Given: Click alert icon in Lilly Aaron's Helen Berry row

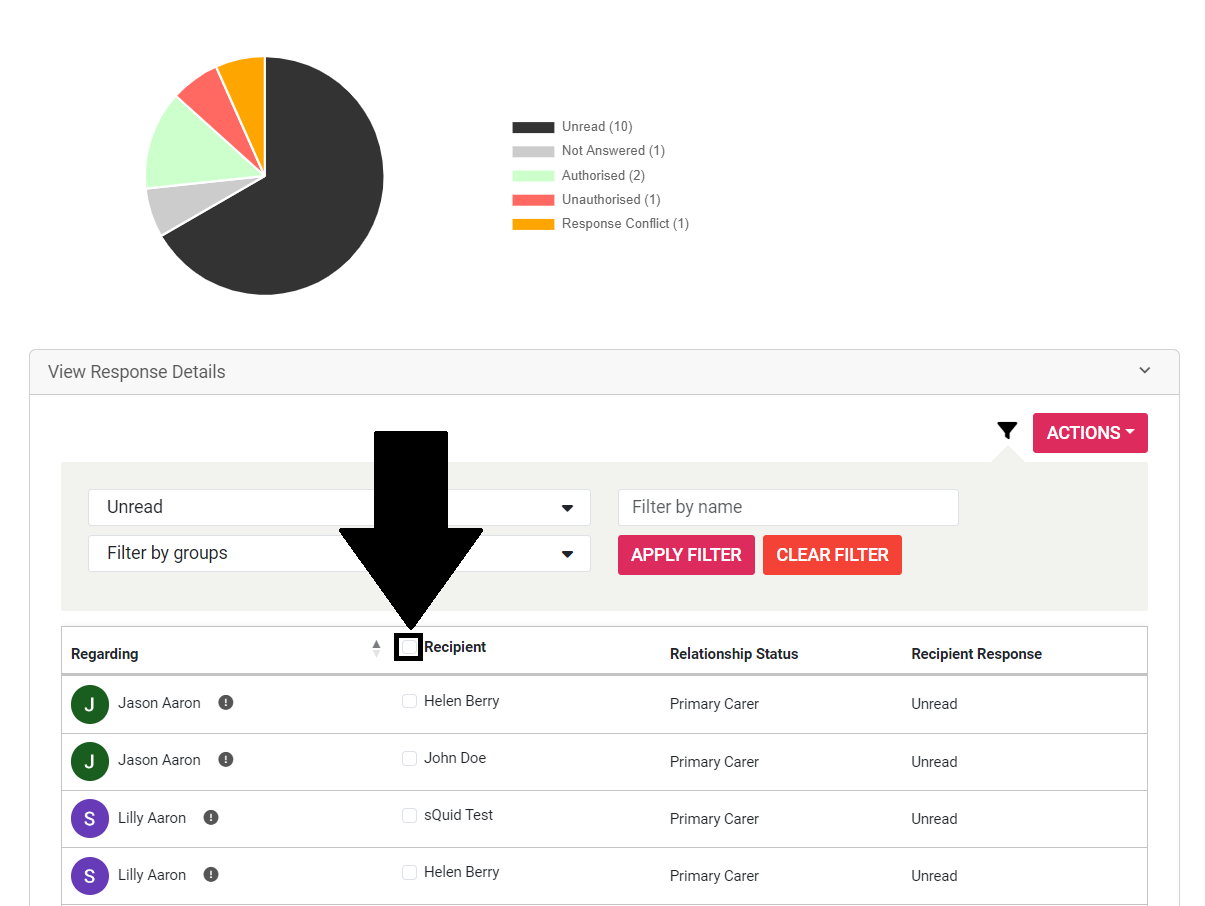Looking at the screenshot, I should tap(211, 874).
